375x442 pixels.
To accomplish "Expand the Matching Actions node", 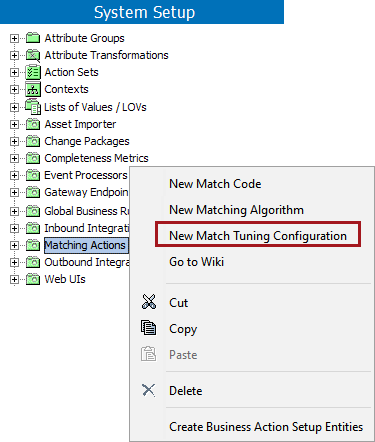I will pos(14,245).
